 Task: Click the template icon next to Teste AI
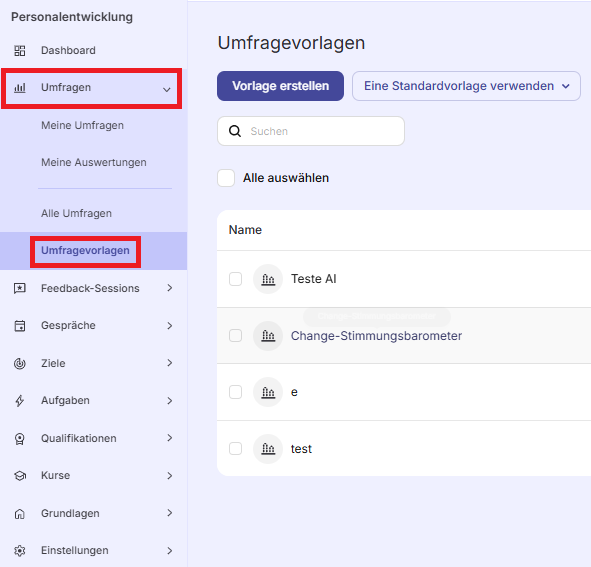pyautogui.click(x=268, y=279)
